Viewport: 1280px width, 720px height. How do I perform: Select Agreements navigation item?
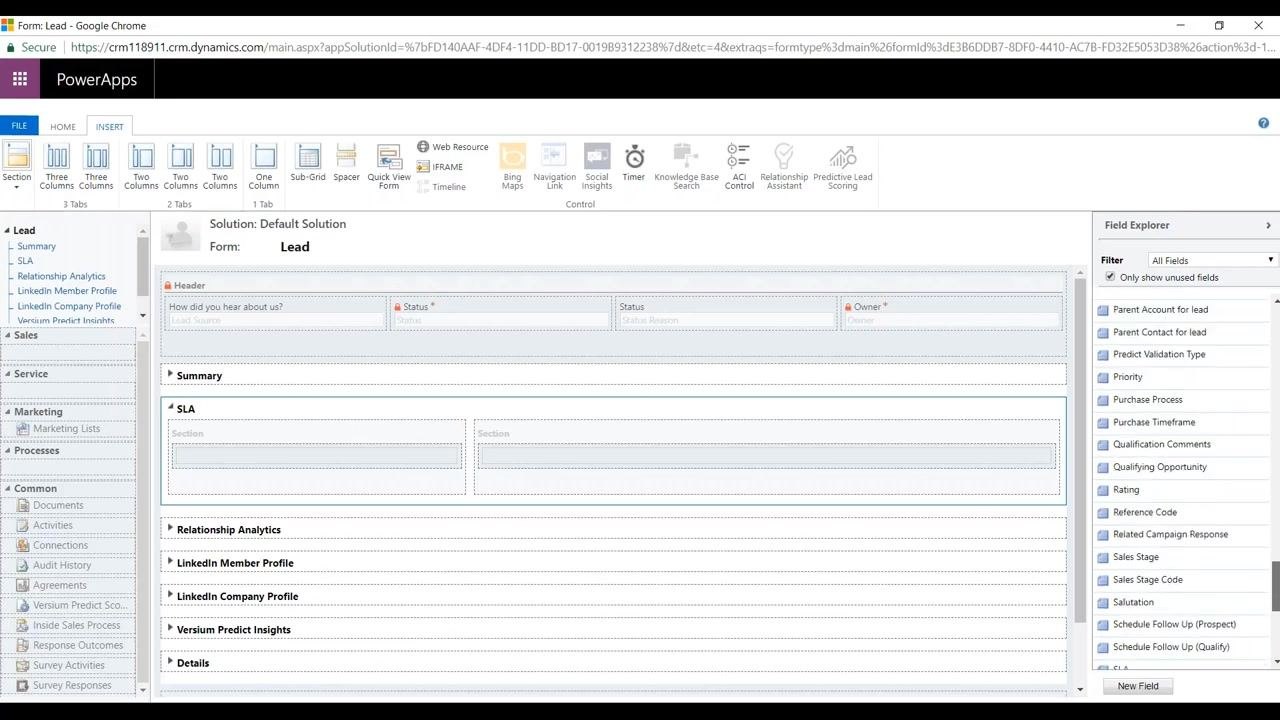(59, 585)
